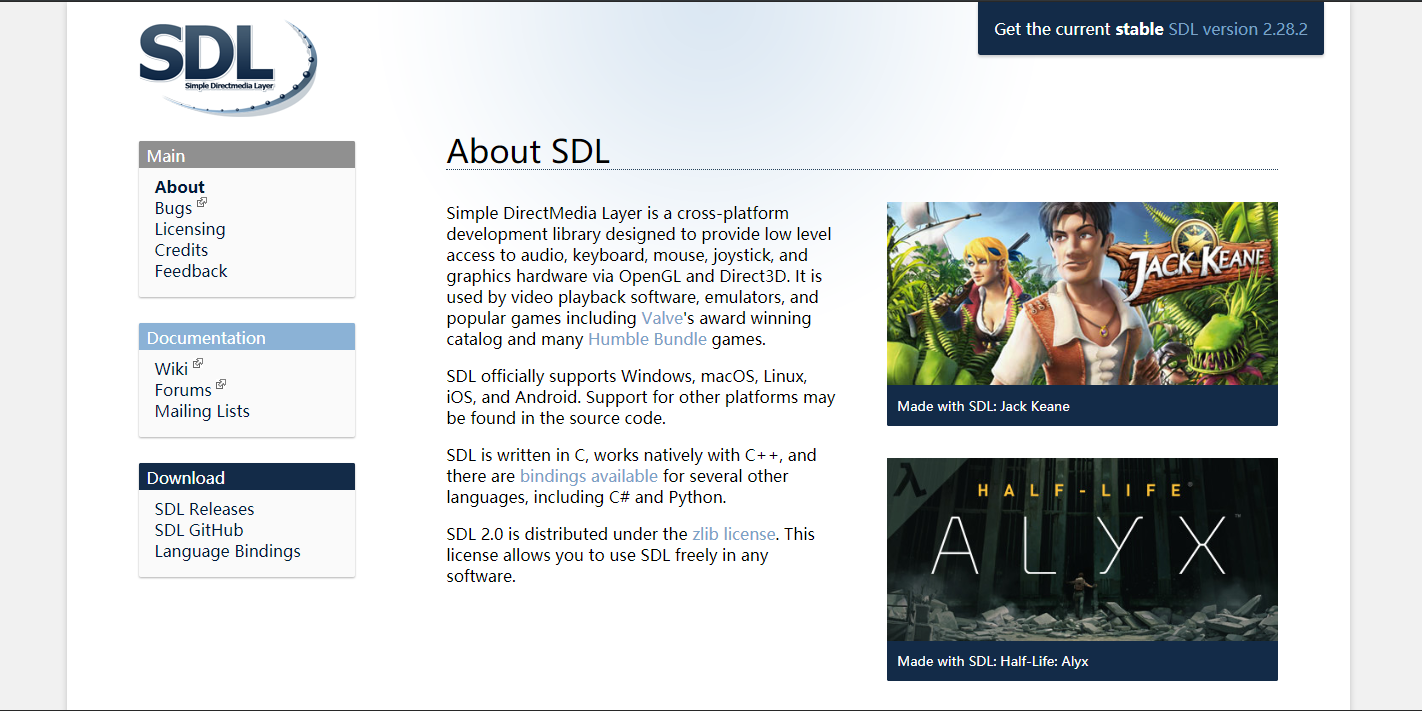Open the SDL GitHub link
1422x711 pixels.
[199, 530]
